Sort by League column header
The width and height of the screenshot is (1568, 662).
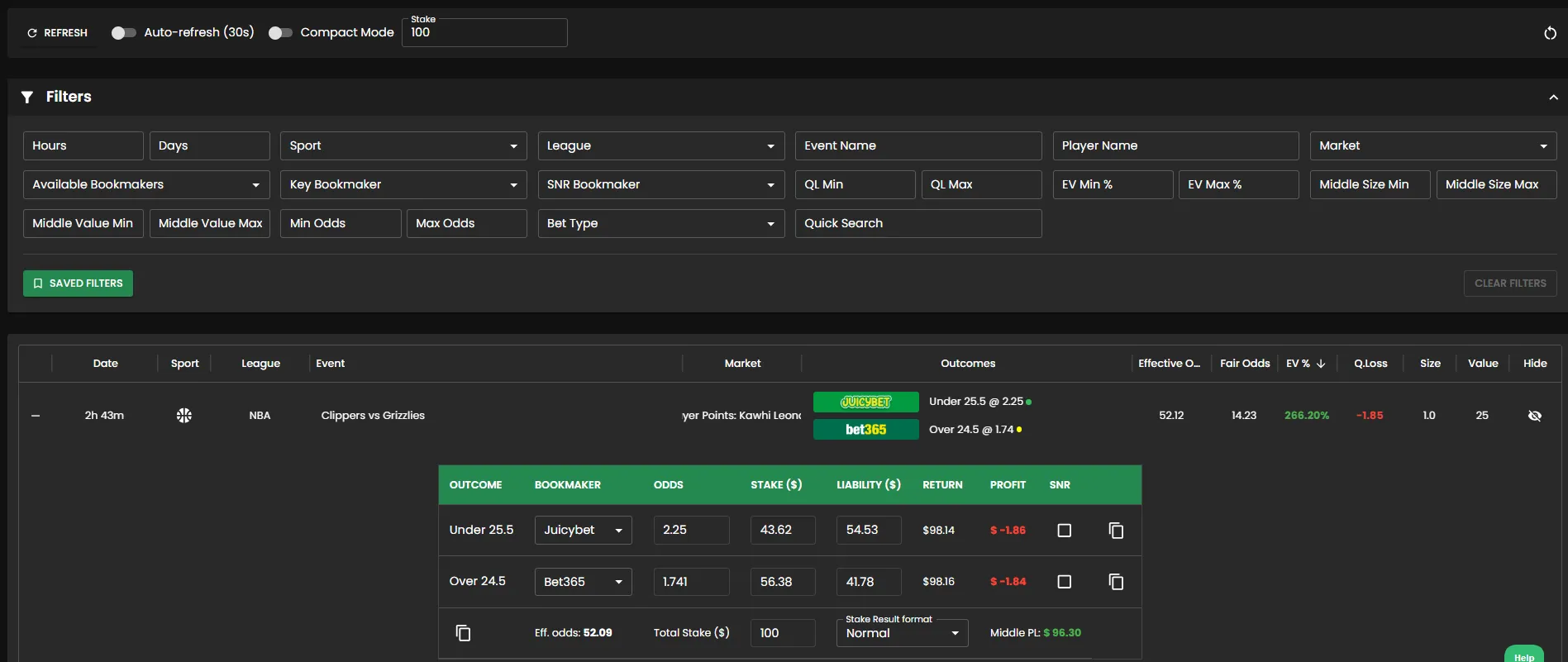(260, 364)
